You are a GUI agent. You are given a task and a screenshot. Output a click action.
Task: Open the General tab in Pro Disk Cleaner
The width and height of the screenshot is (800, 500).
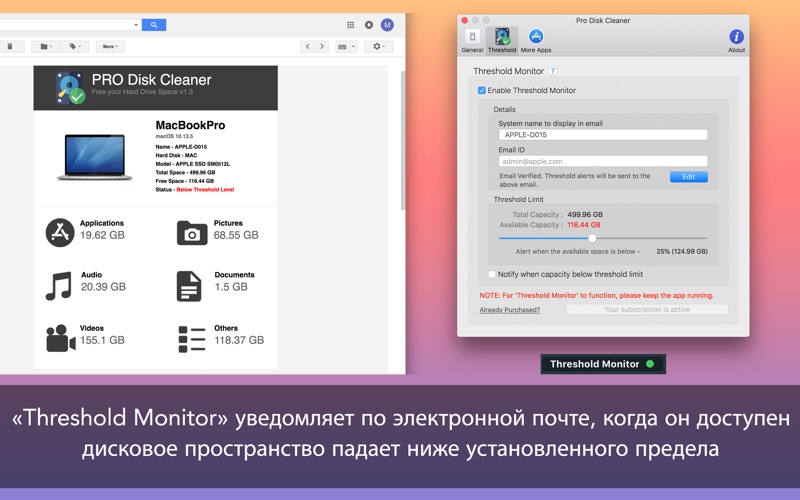472,41
